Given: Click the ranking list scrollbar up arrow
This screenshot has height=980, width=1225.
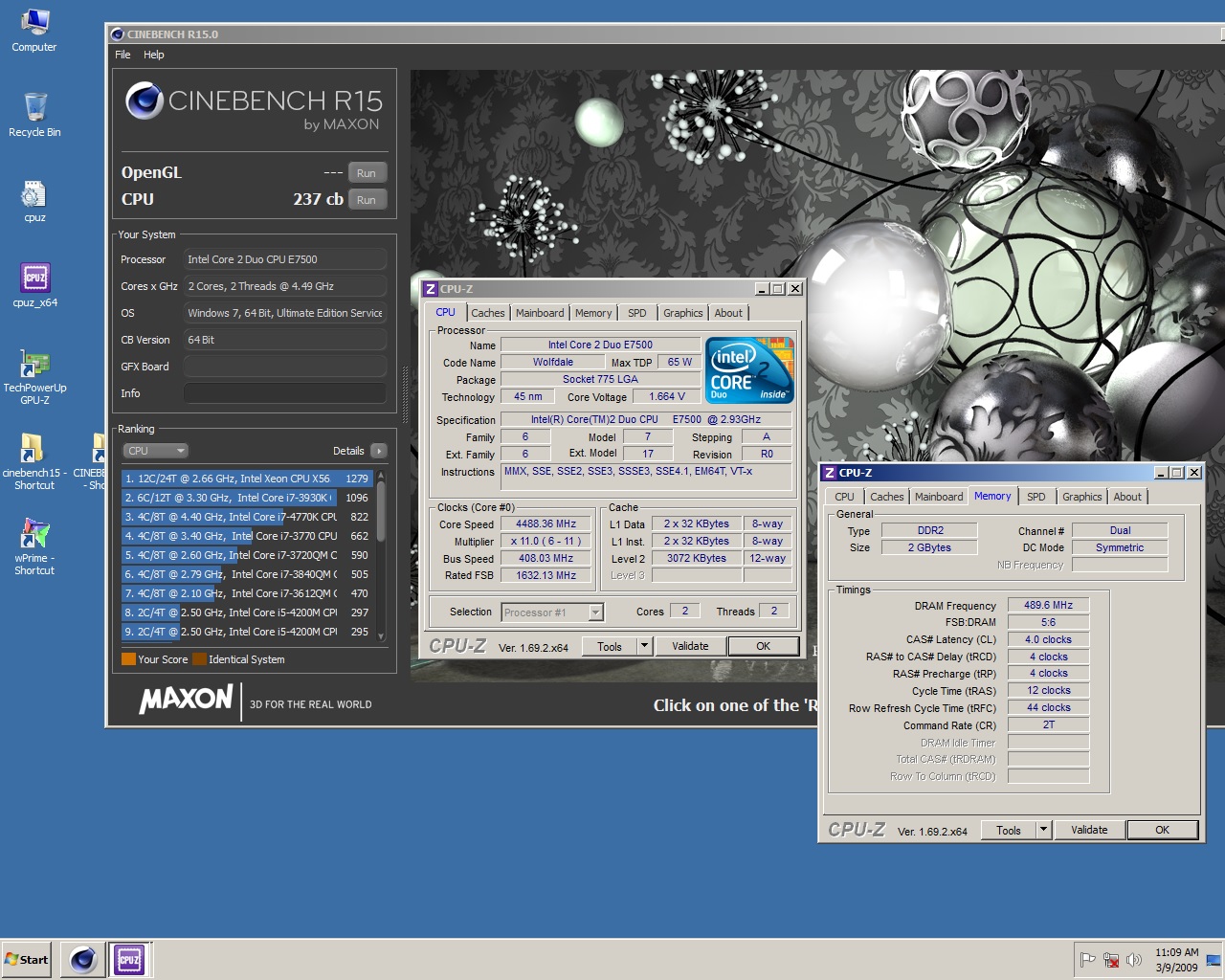Looking at the screenshot, I should [x=381, y=475].
